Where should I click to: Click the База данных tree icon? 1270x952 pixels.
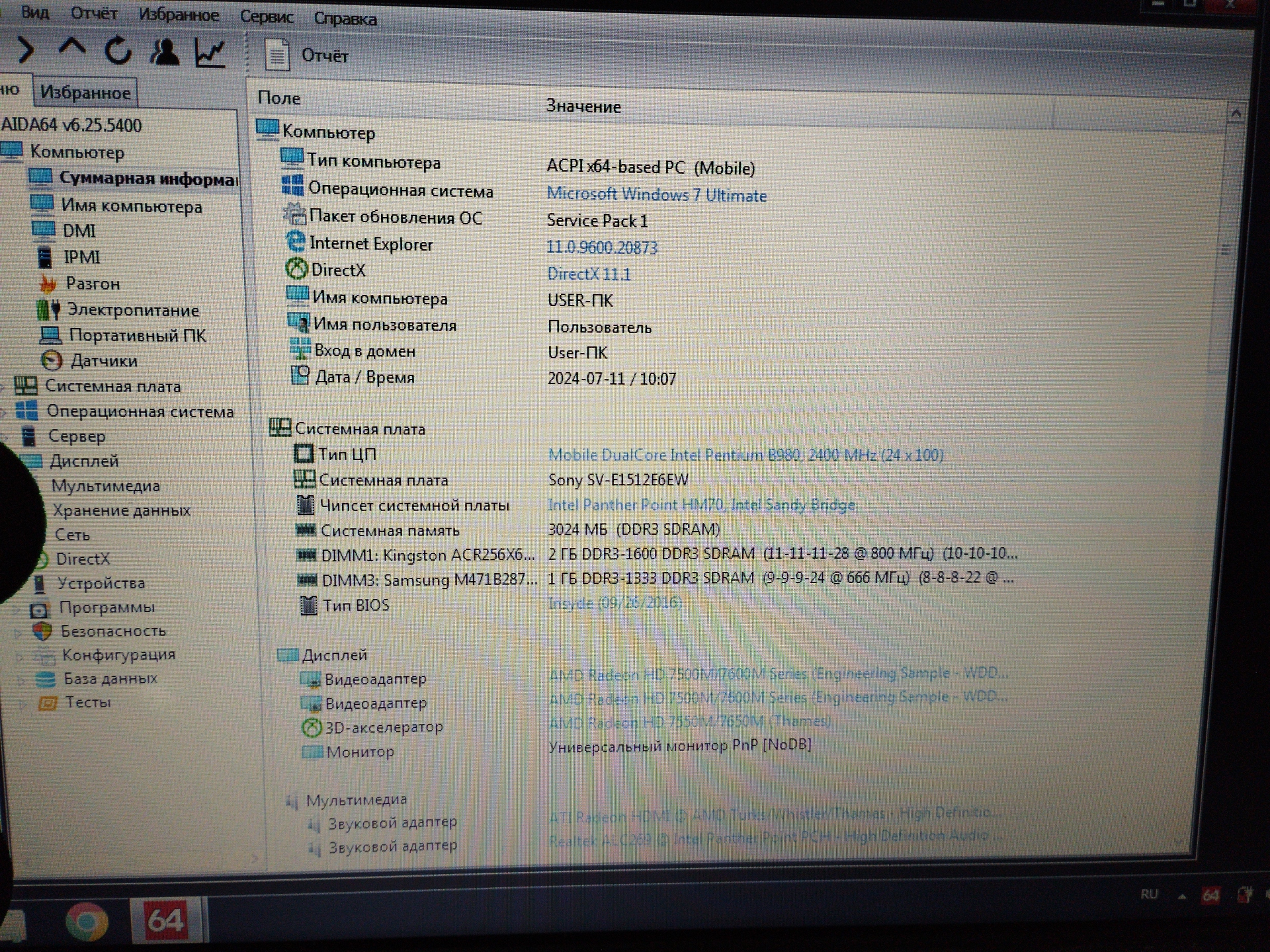46,679
